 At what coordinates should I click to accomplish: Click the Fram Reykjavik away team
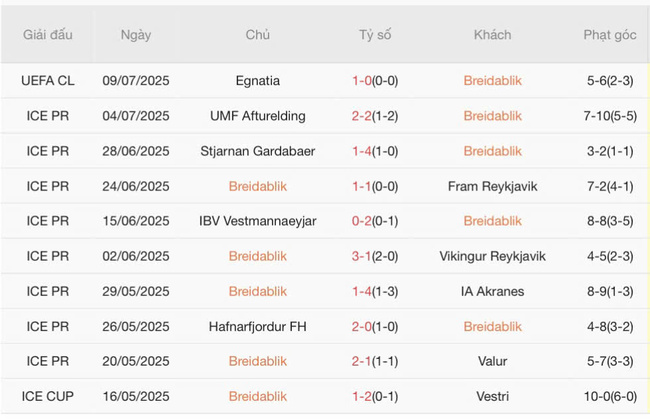pyautogui.click(x=492, y=186)
